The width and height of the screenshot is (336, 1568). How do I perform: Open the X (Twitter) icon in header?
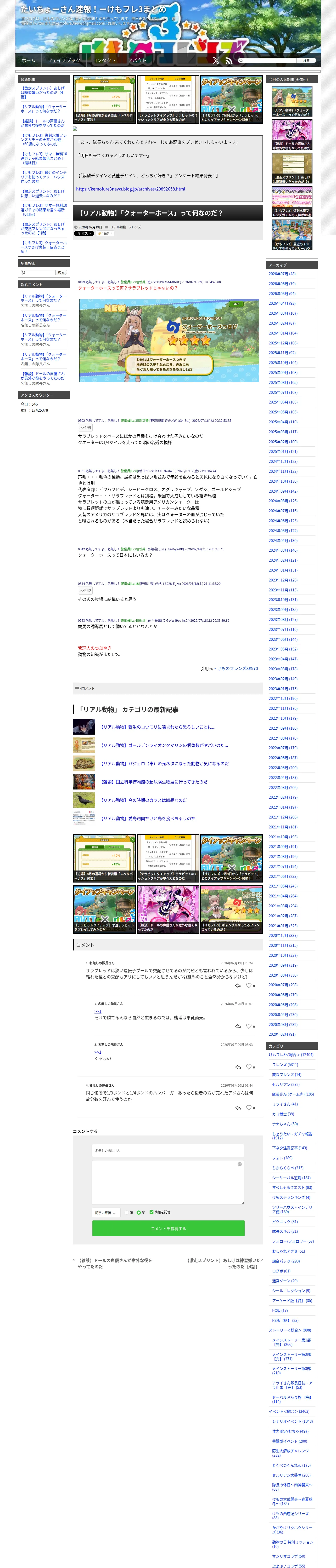pos(216,60)
